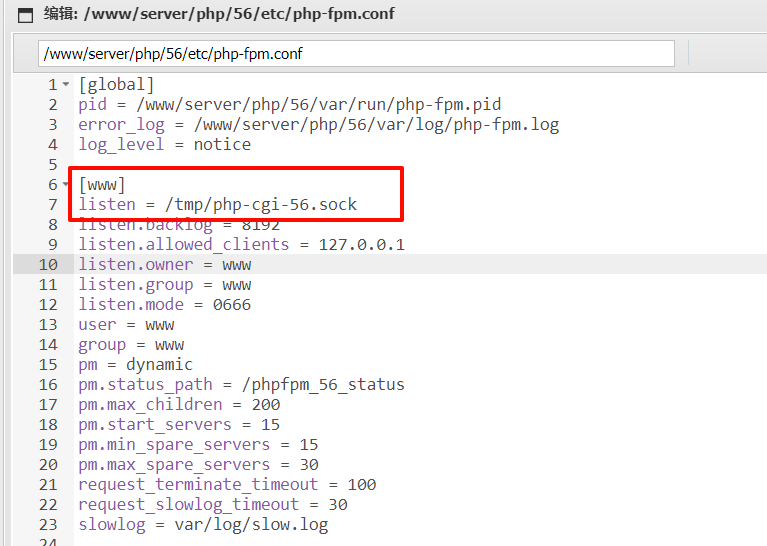Screen dimensions: 767x546
Task: Collapse the [global] section fold arrow
Action: pyautogui.click(x=66, y=85)
